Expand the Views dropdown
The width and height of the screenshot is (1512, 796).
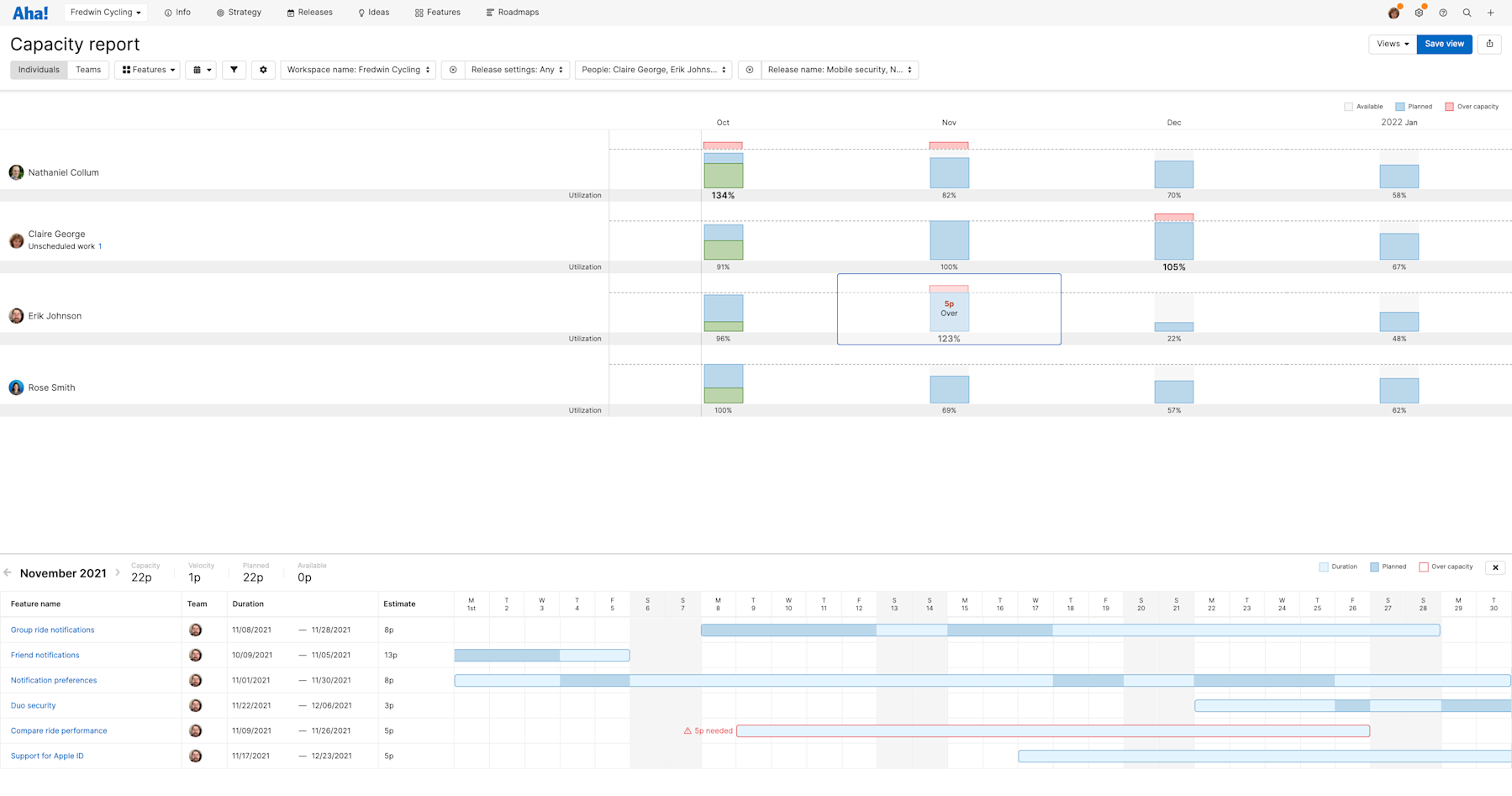[x=1391, y=44]
